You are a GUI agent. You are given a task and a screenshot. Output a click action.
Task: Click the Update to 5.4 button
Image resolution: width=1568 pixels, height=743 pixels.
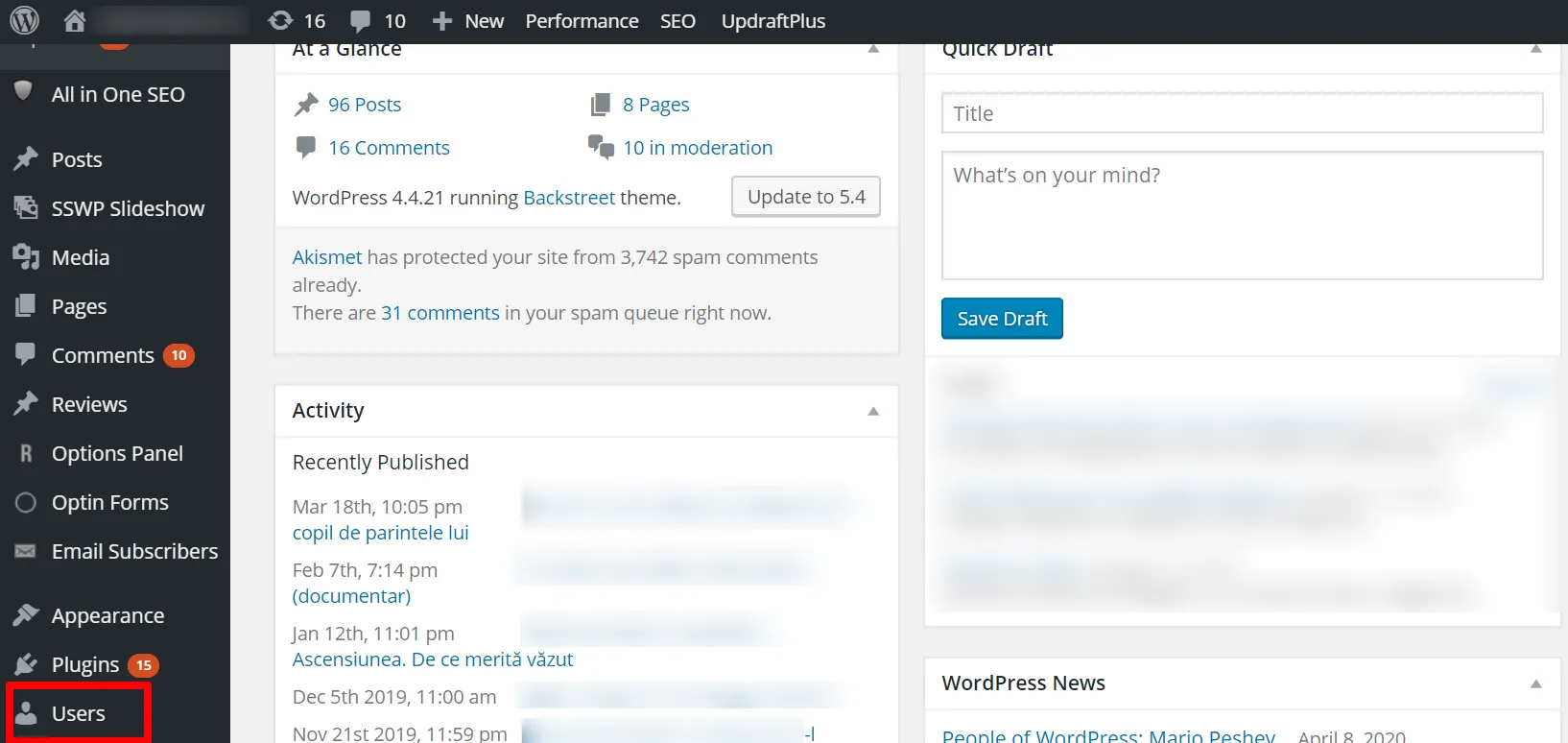click(806, 197)
